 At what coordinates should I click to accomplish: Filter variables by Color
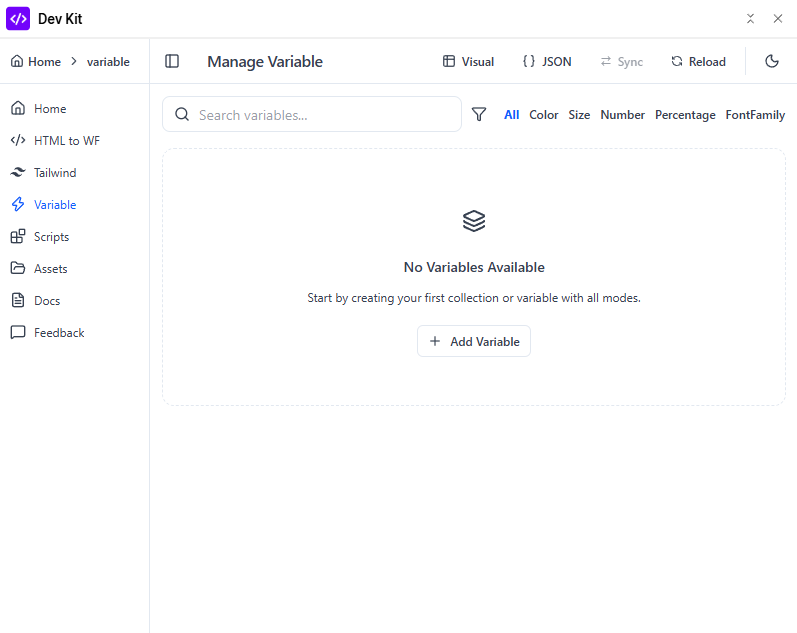543,115
